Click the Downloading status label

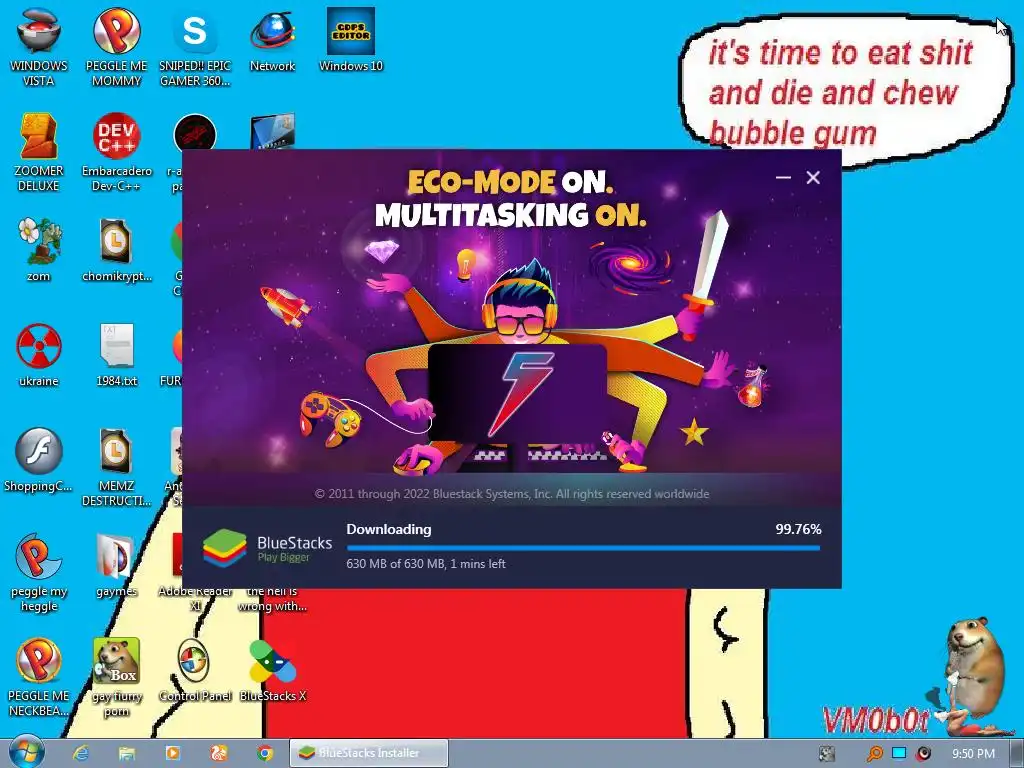tap(389, 529)
